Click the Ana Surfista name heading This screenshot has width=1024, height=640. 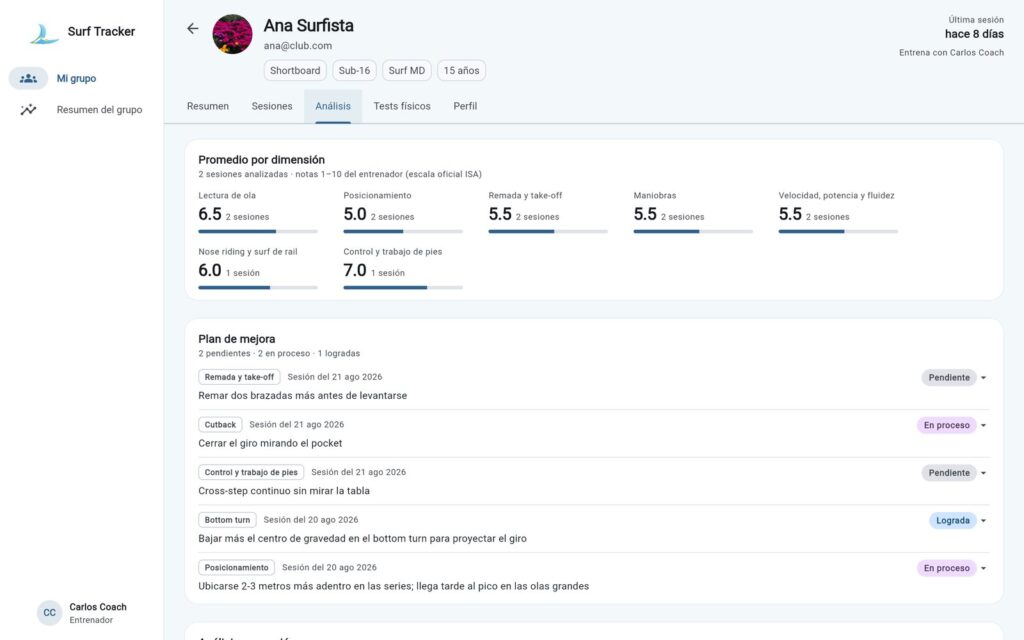point(308,25)
